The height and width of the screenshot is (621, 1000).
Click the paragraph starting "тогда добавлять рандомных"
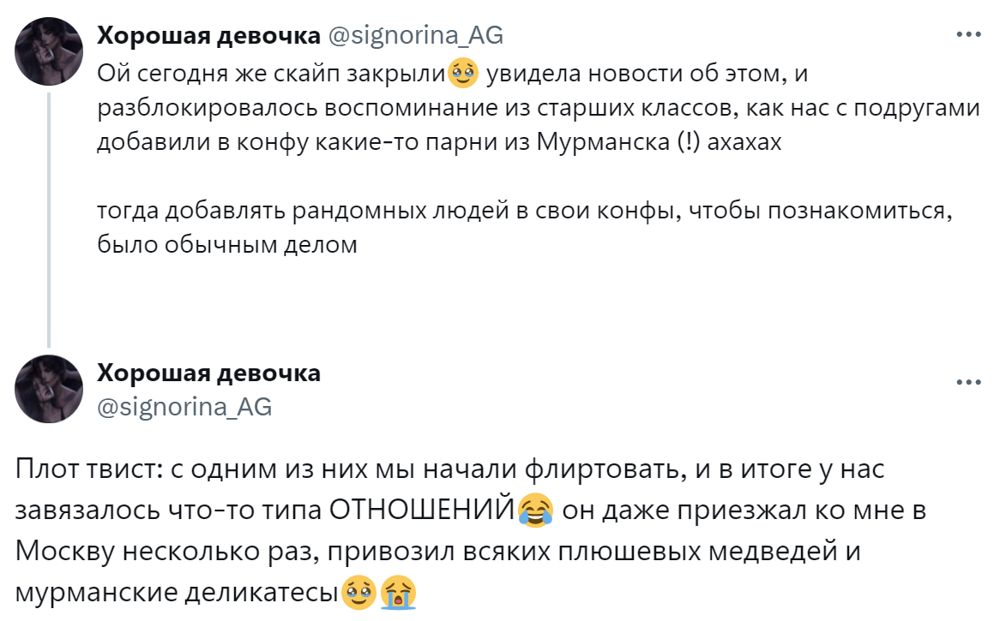[x=520, y=212]
